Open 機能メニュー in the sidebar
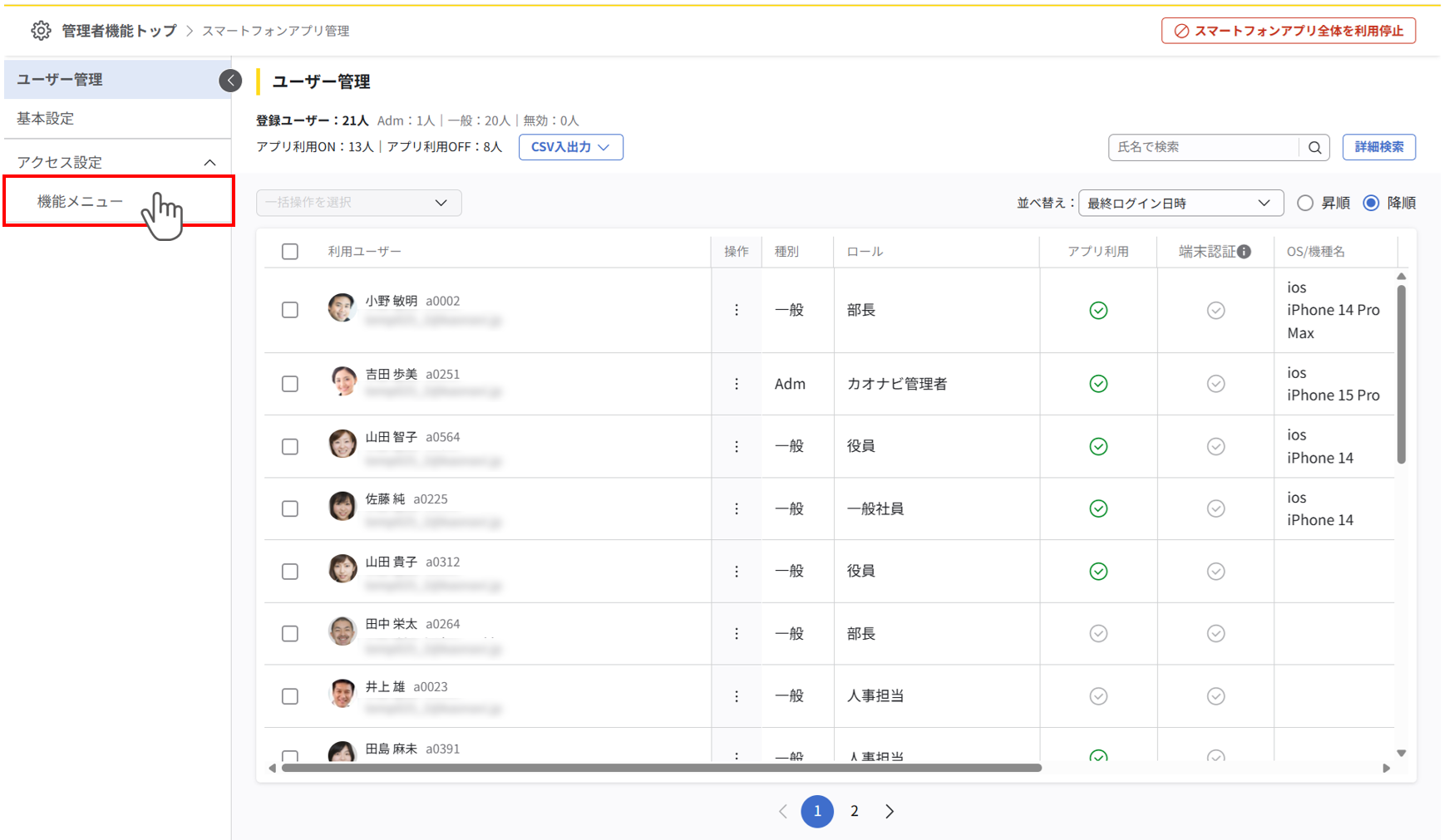1444x840 pixels. click(80, 201)
